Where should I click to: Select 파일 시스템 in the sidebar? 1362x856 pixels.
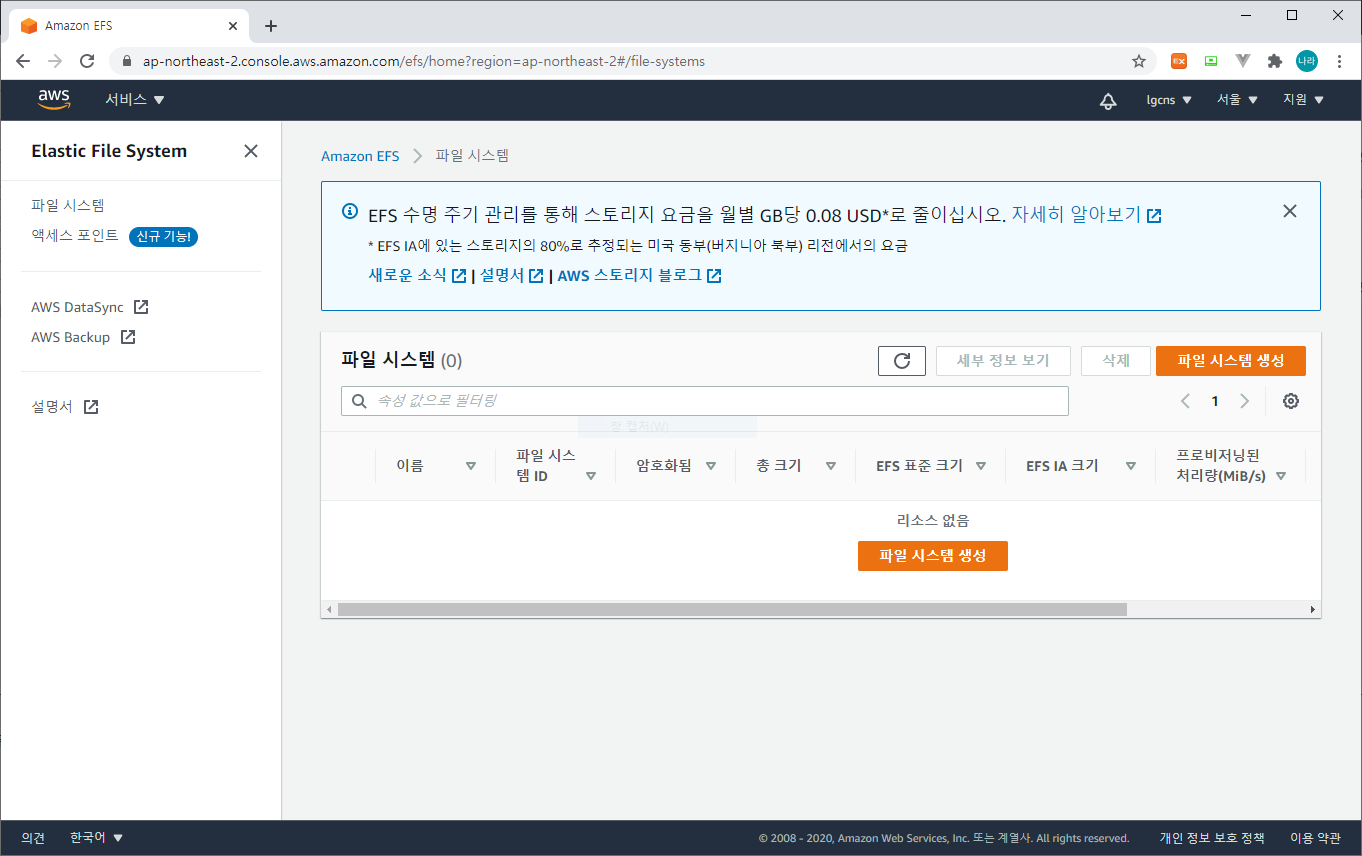tap(68, 205)
